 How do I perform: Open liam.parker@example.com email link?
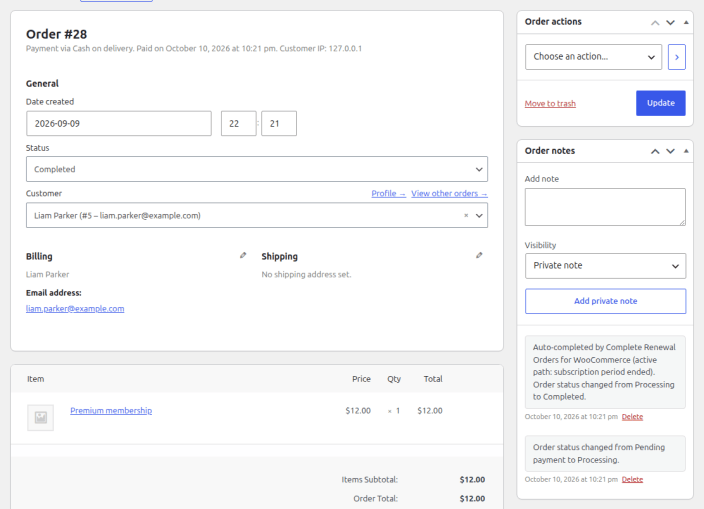(x=75, y=309)
